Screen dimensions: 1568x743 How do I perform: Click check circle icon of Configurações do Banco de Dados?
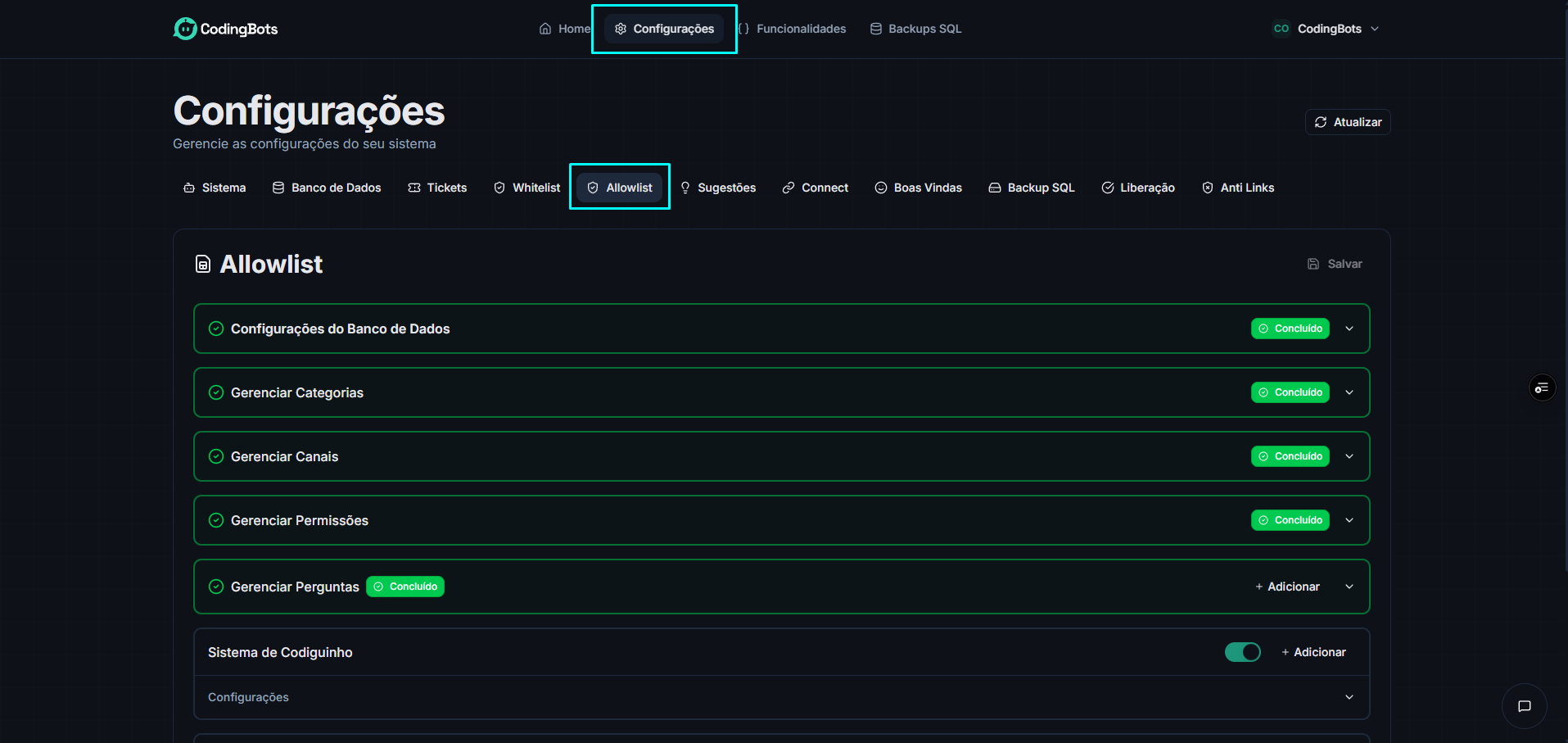(x=216, y=328)
